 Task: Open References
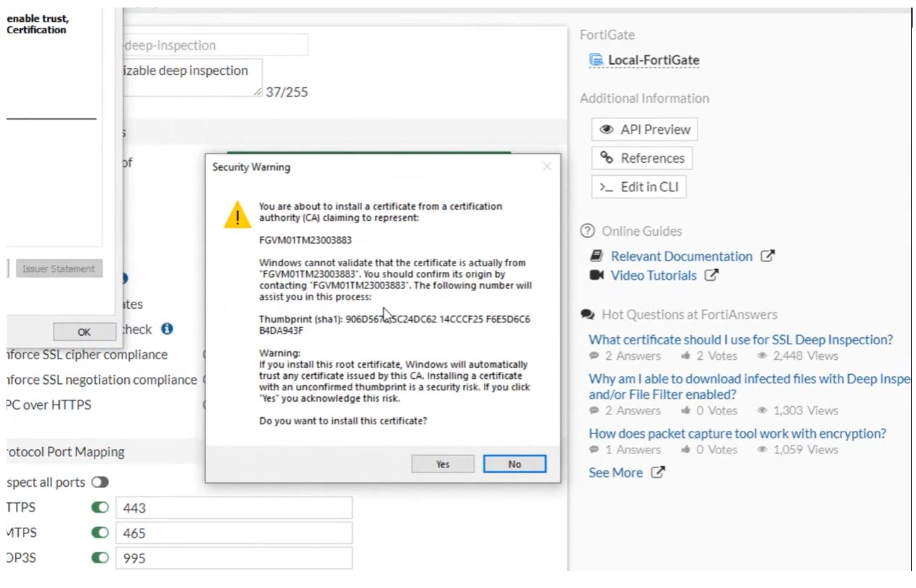[x=642, y=158]
